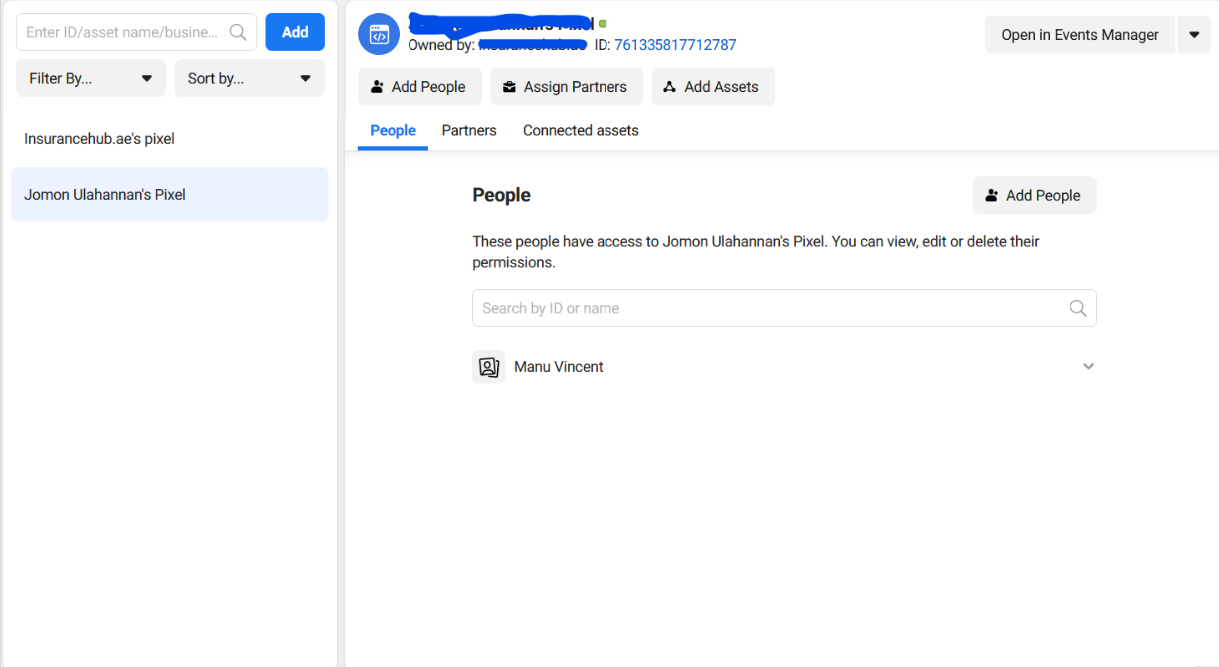Focus the Enter ID/asset name search field
The width and height of the screenshot is (1219, 667).
coord(136,32)
